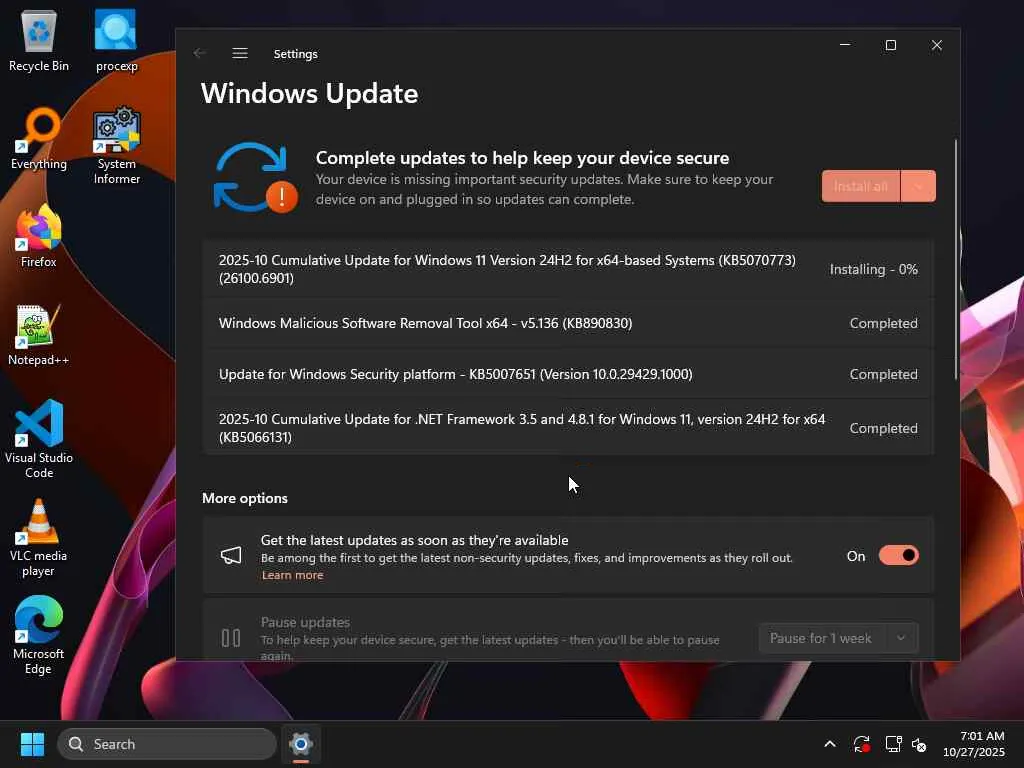Image resolution: width=1024 pixels, height=768 pixels.
Task: Click the Windows Update tray icon
Action: coord(861,744)
